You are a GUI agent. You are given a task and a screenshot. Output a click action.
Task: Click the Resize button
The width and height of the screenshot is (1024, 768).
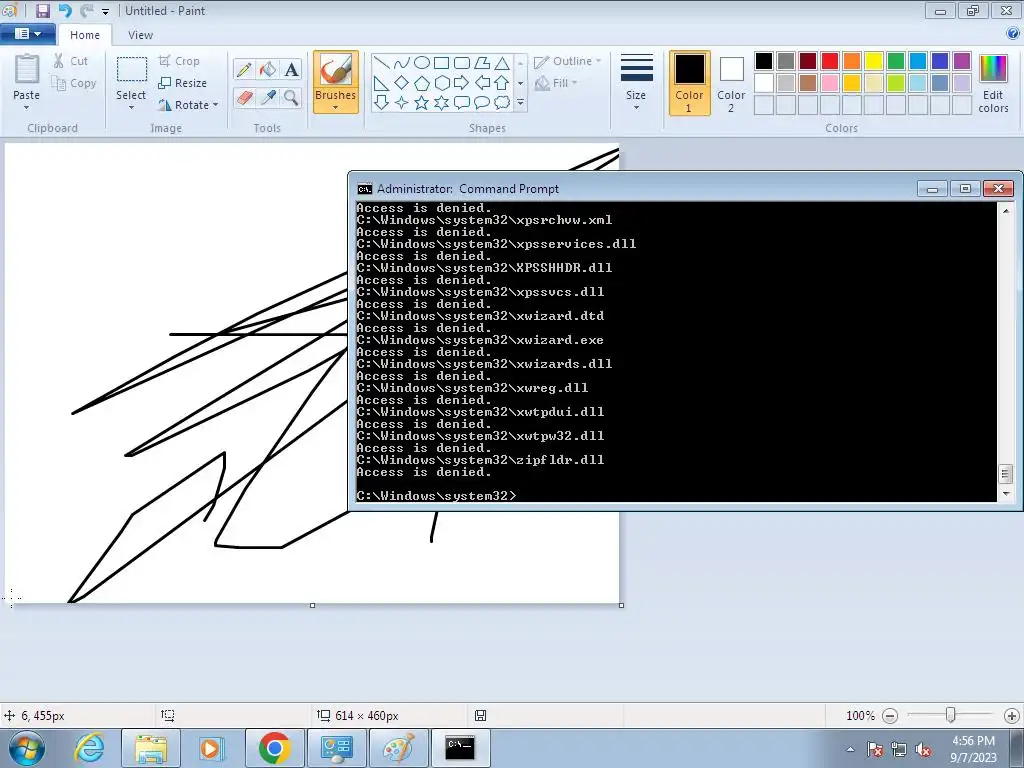[x=182, y=83]
